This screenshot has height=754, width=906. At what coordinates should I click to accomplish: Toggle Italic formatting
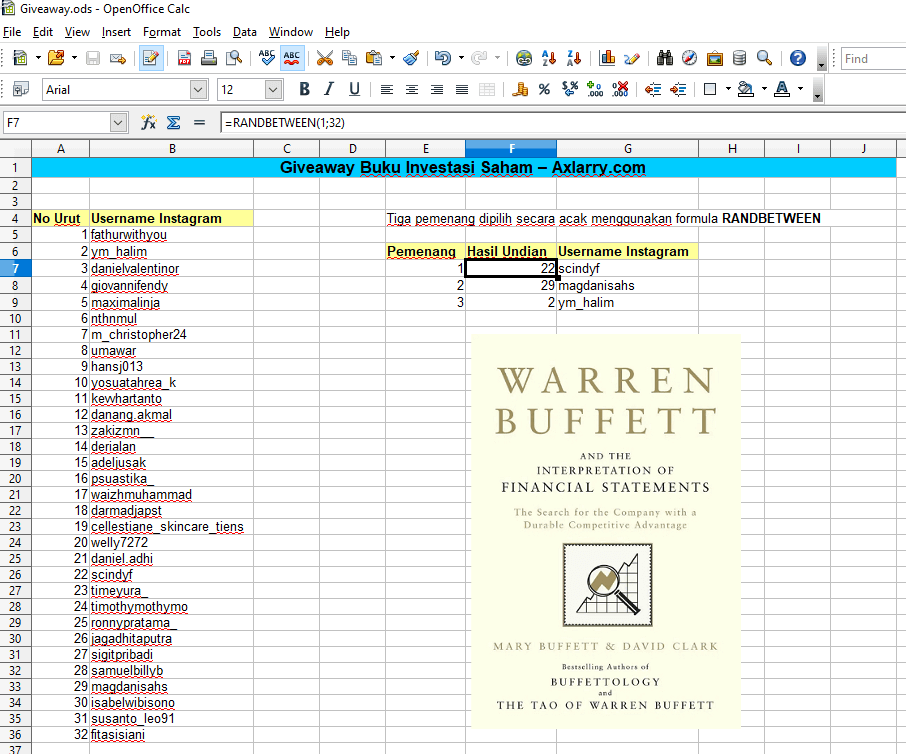329,90
